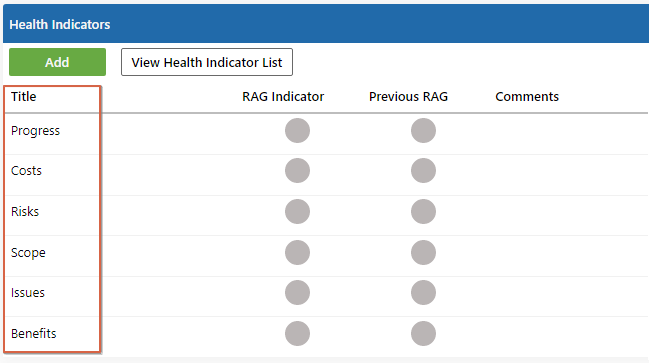Click the Costs Previous RAG circle

[x=423, y=171]
